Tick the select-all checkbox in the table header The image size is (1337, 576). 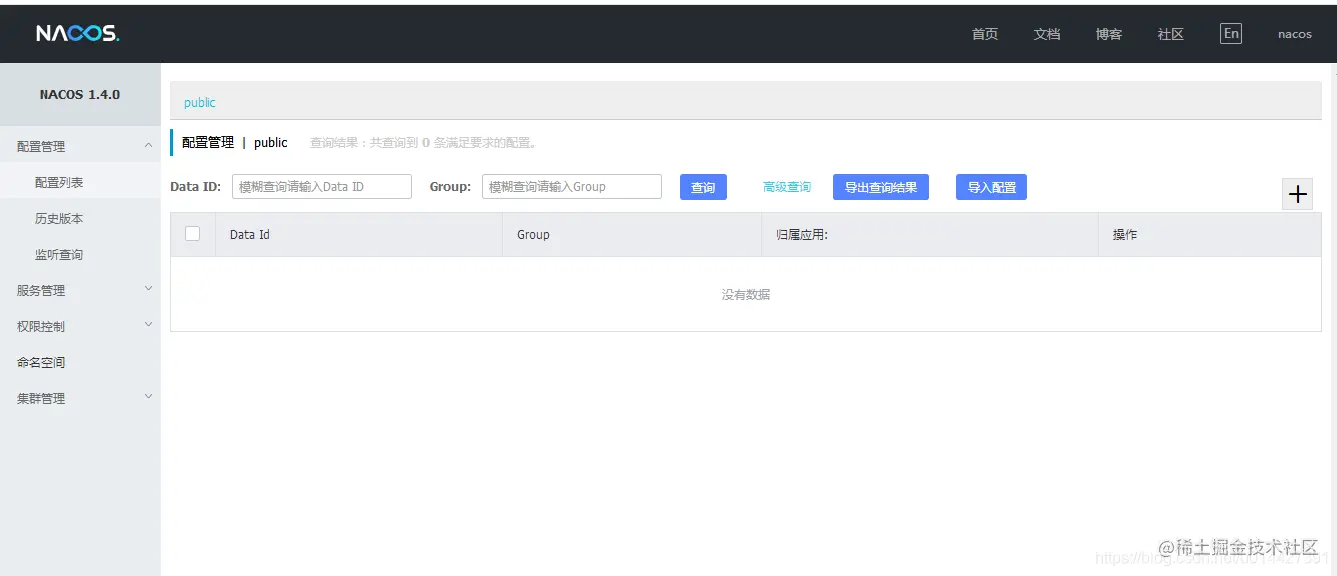pos(193,234)
